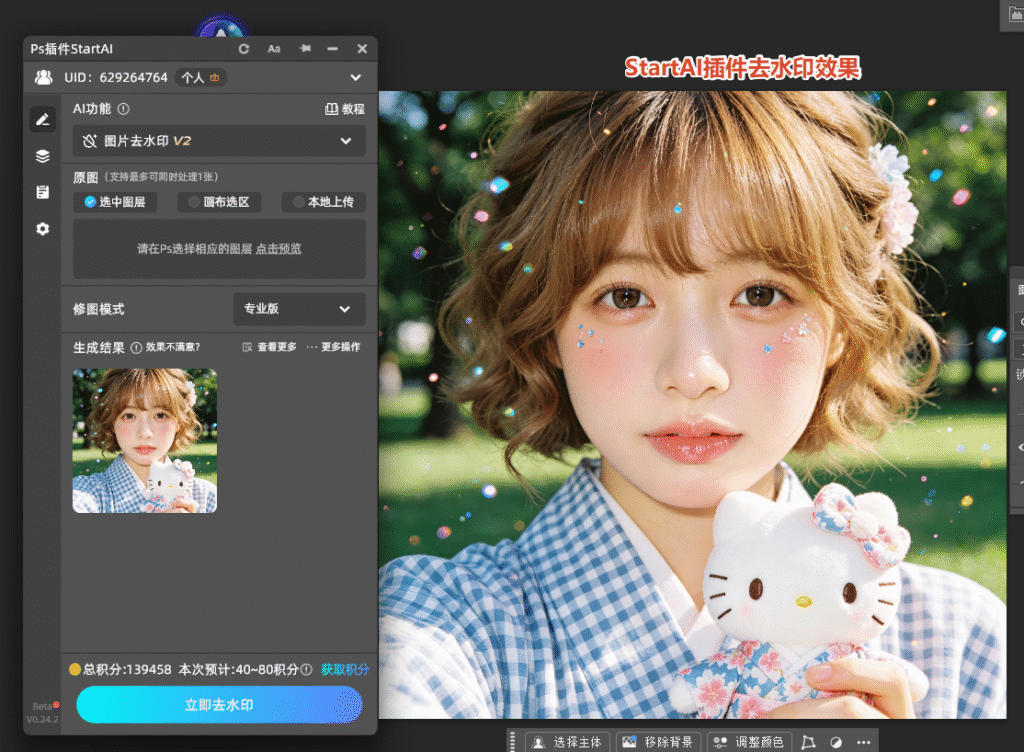Select the 本地上传 radio option
The width and height of the screenshot is (1024, 752).
[323, 202]
